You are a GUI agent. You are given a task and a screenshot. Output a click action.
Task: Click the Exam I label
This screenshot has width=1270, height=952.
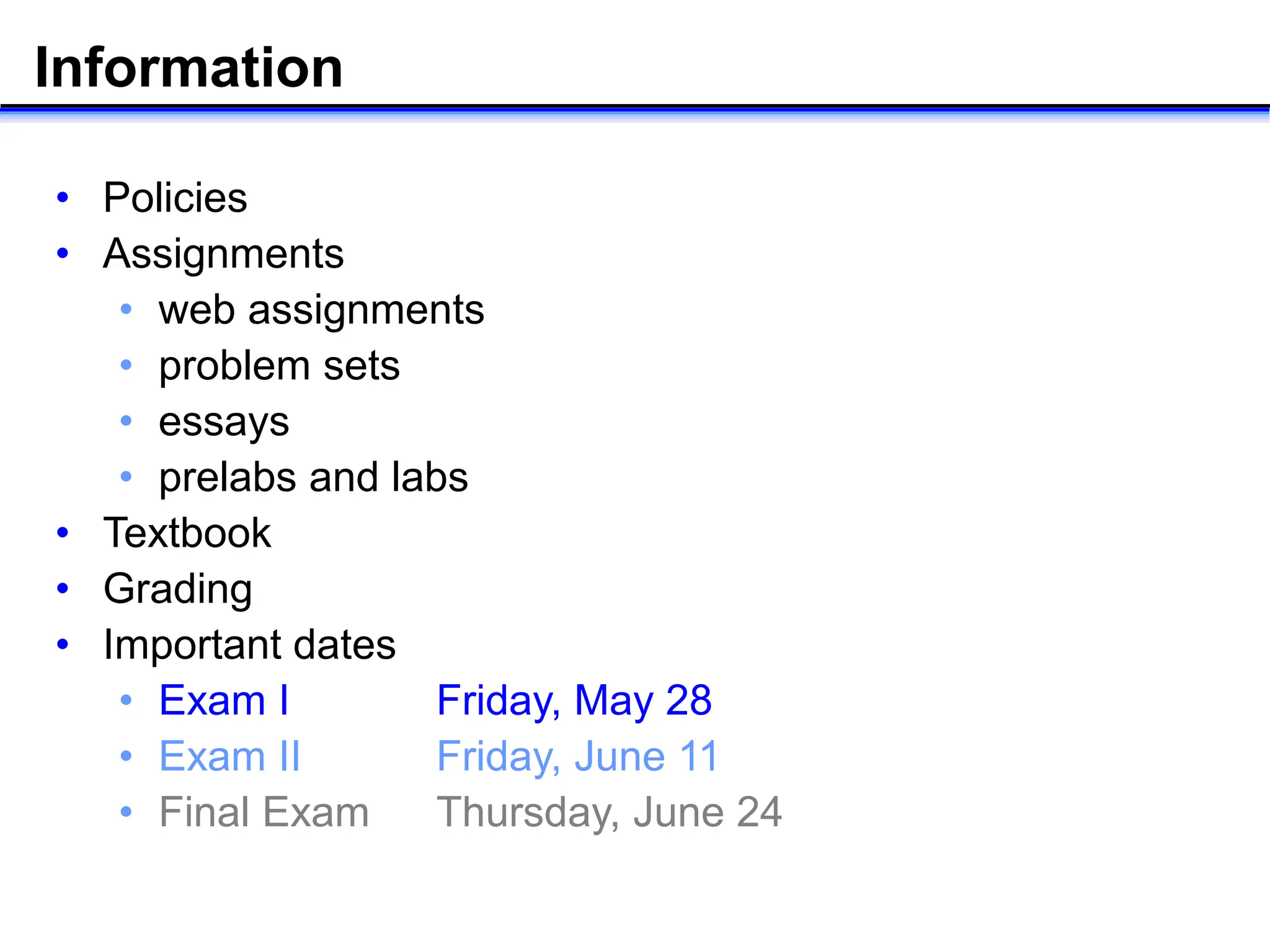click(x=224, y=700)
